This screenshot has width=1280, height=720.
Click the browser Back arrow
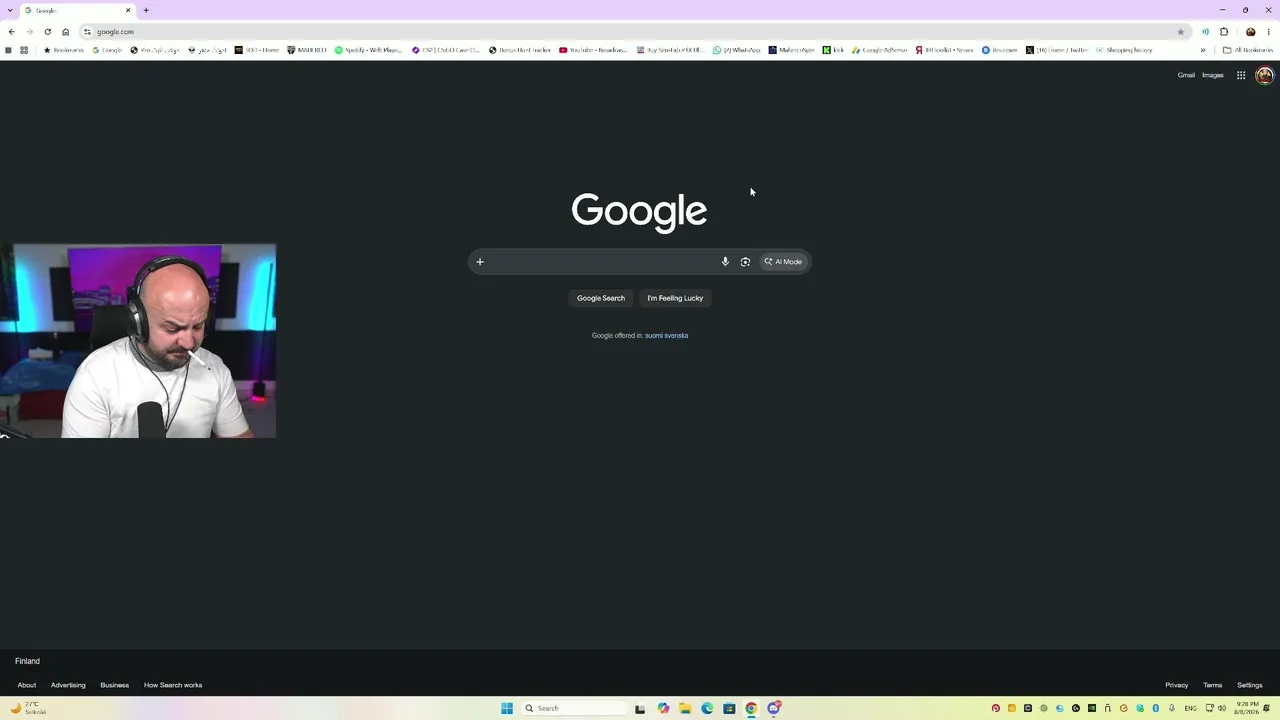pyautogui.click(x=11, y=32)
